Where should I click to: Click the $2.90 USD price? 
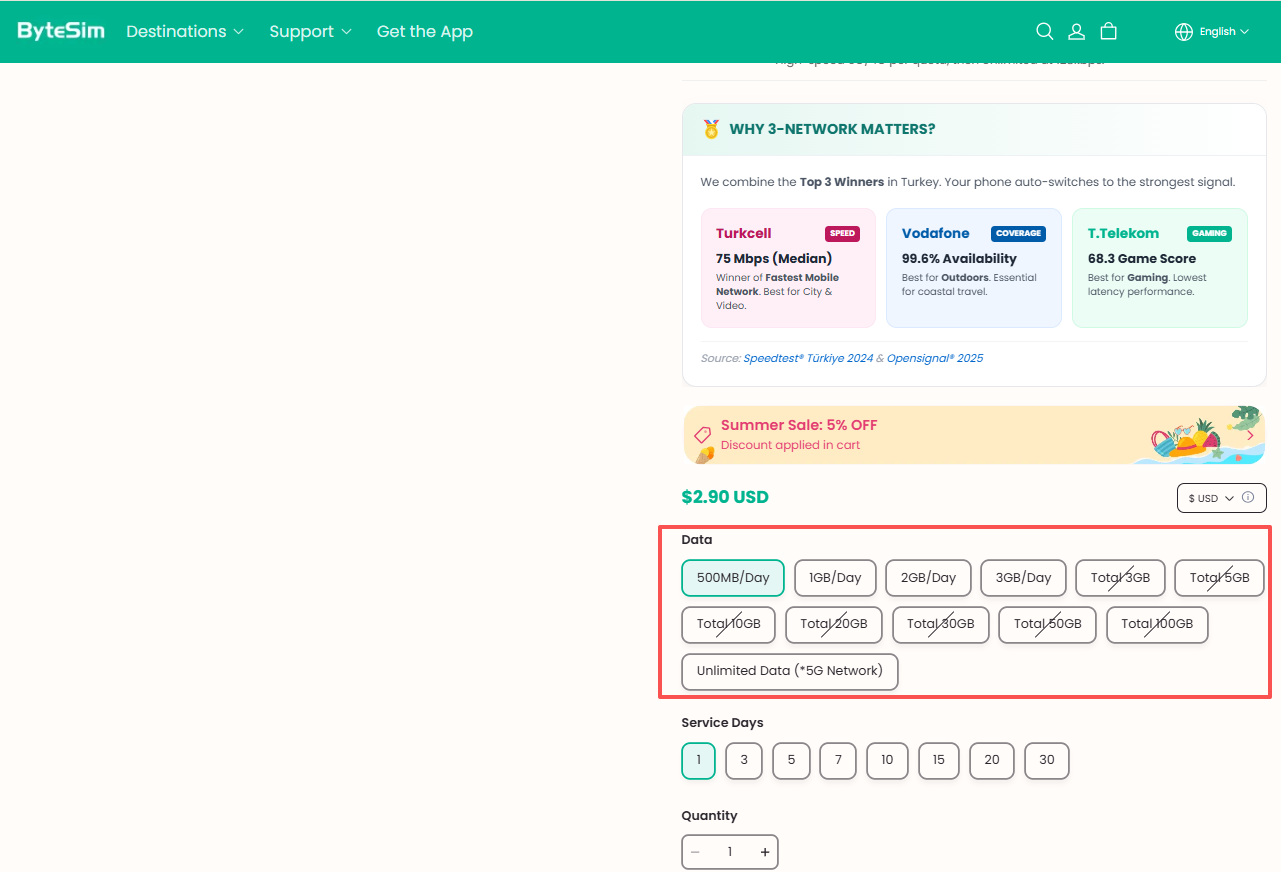click(725, 497)
